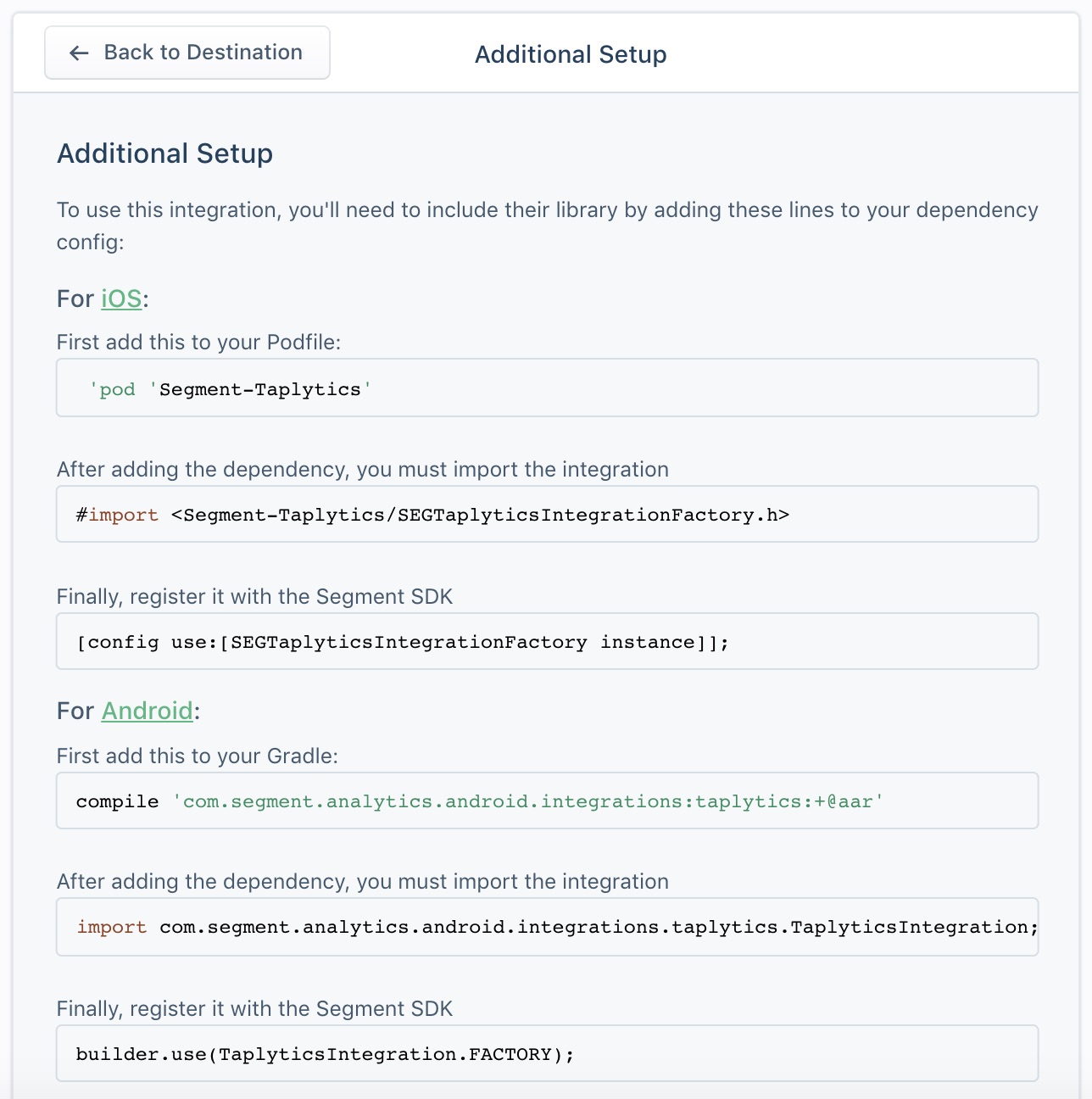The width and height of the screenshot is (1092, 1099).
Task: Click 'After adding the dependency' text above #import block
Action: pos(362,469)
